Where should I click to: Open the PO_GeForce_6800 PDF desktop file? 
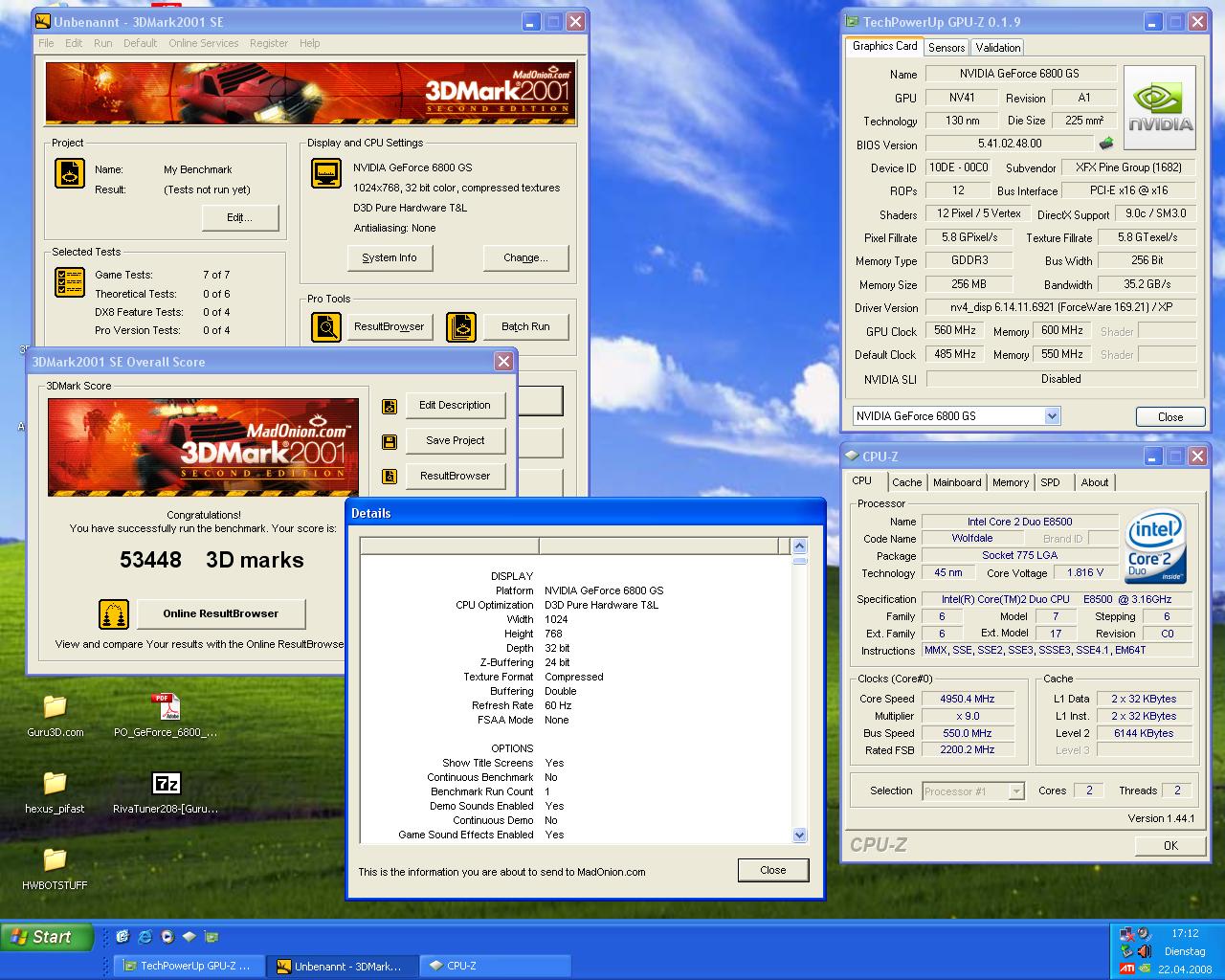pyautogui.click(x=166, y=715)
